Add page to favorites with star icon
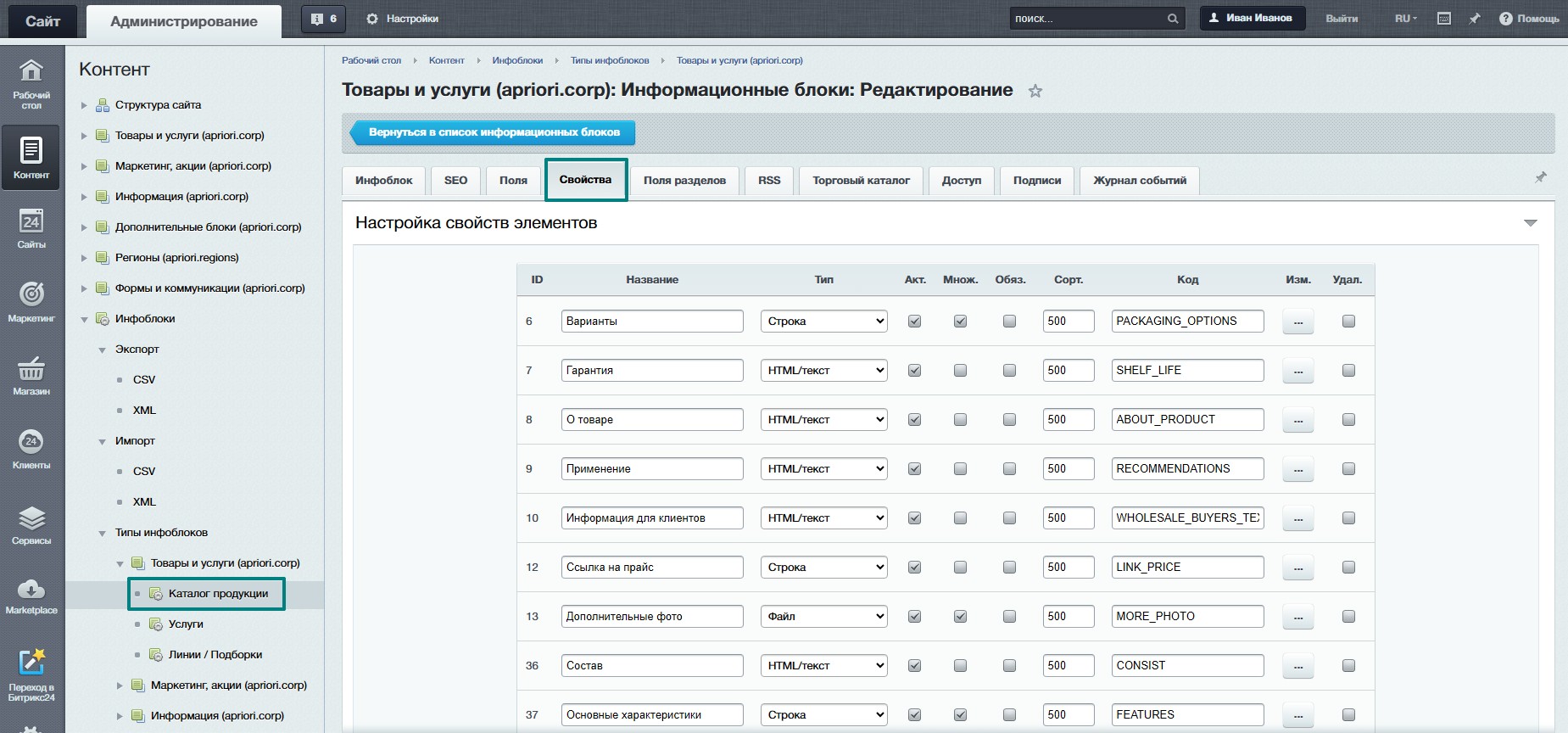1568x733 pixels. pos(1035,91)
